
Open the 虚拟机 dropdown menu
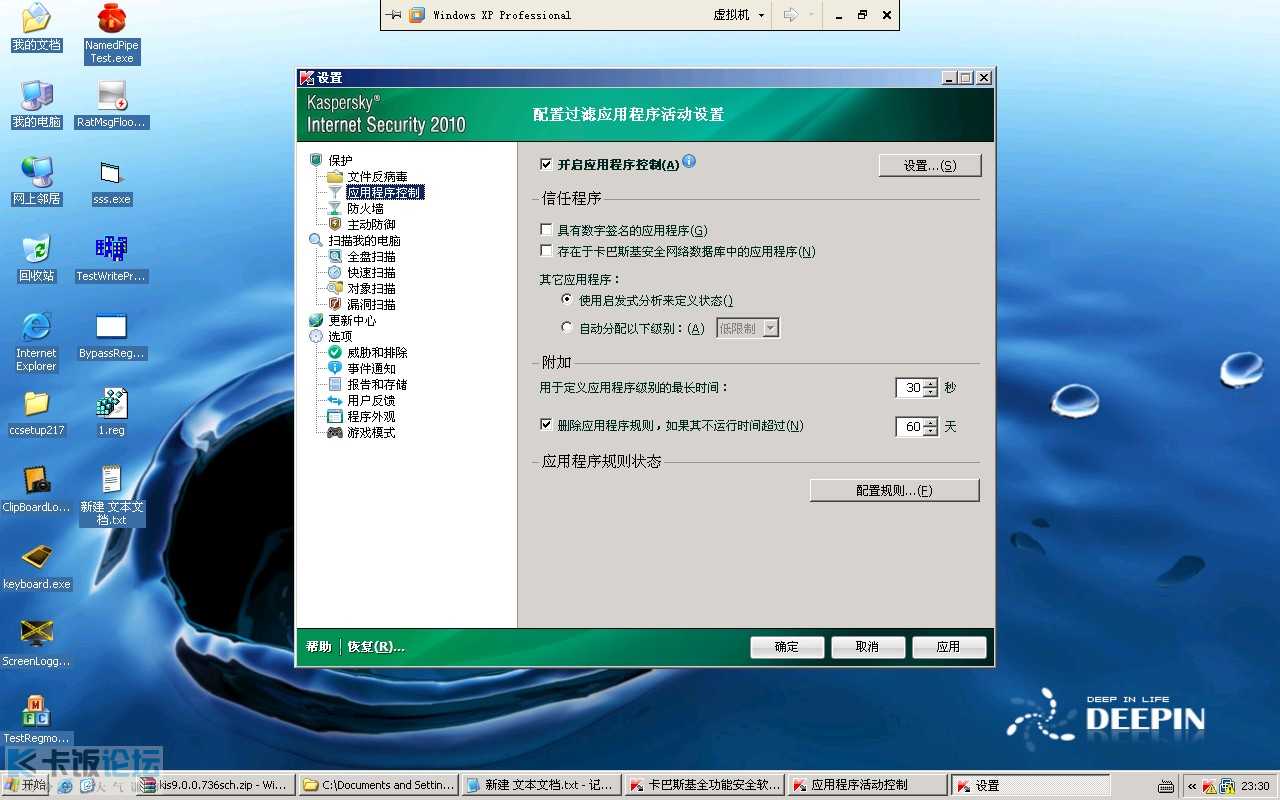(x=739, y=15)
